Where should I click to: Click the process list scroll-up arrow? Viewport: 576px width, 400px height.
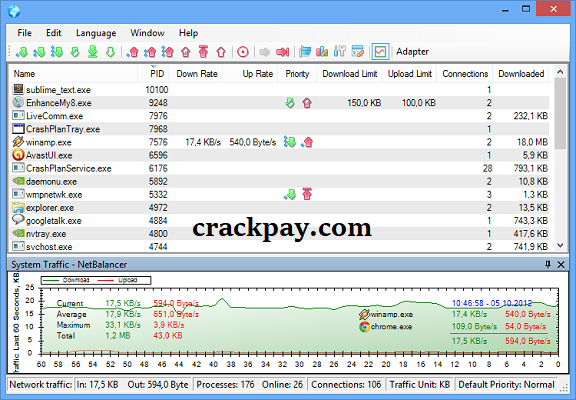point(560,72)
